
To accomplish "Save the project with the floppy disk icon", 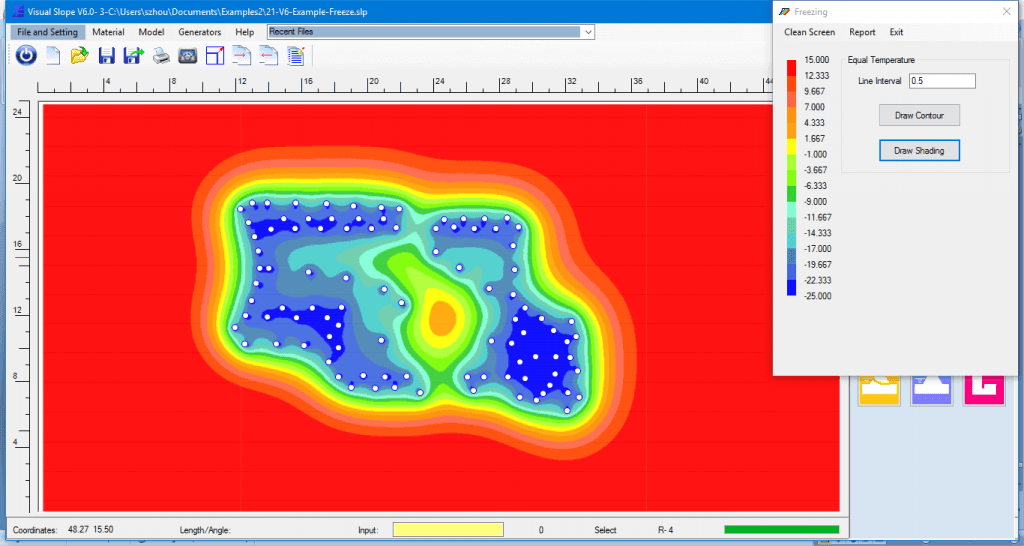I will coord(106,56).
